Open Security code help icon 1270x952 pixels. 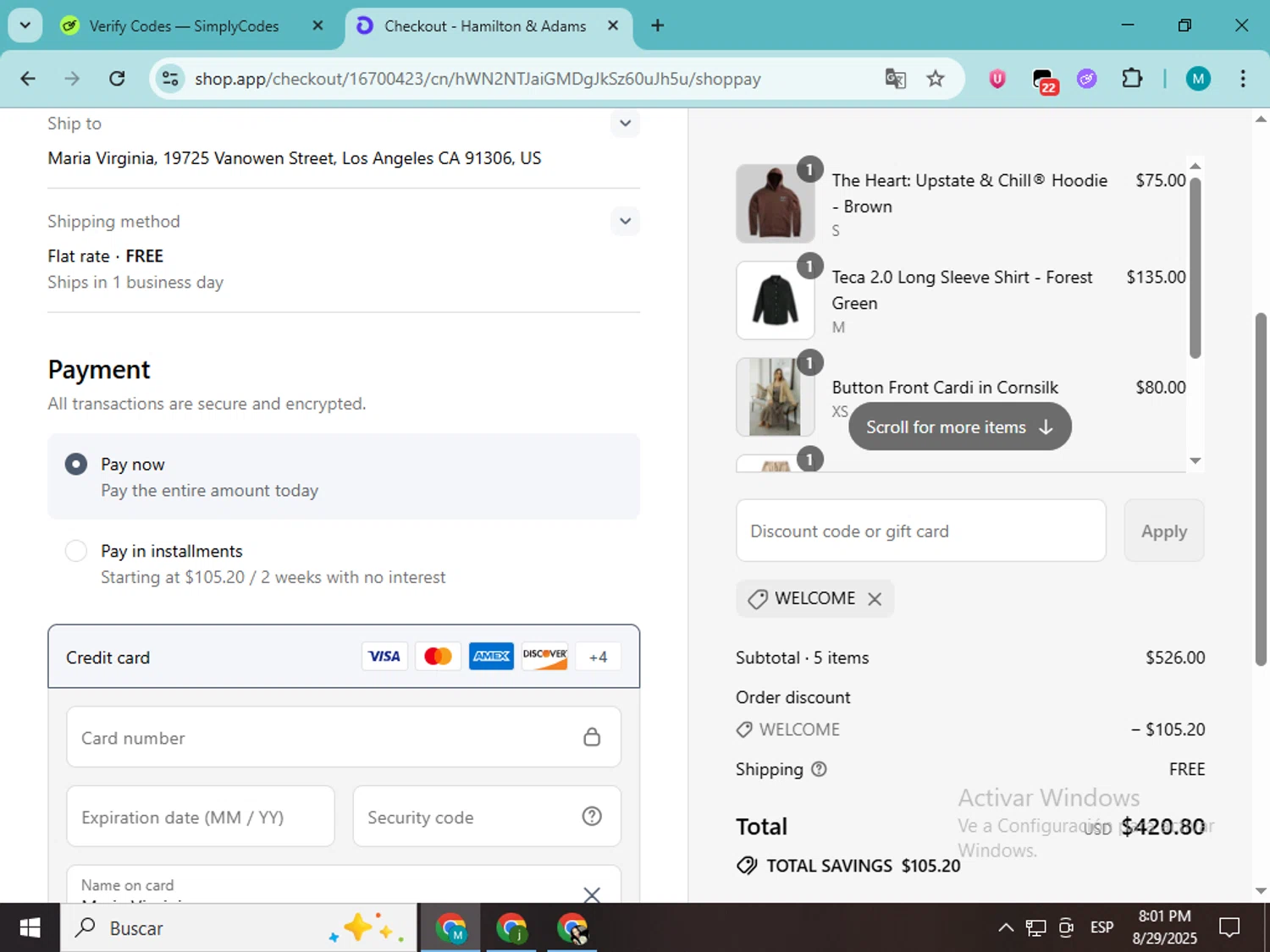(592, 817)
